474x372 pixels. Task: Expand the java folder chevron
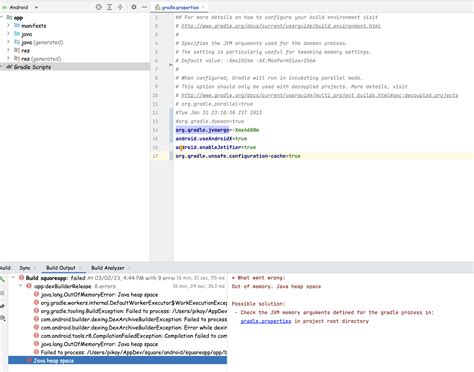(x=8, y=34)
